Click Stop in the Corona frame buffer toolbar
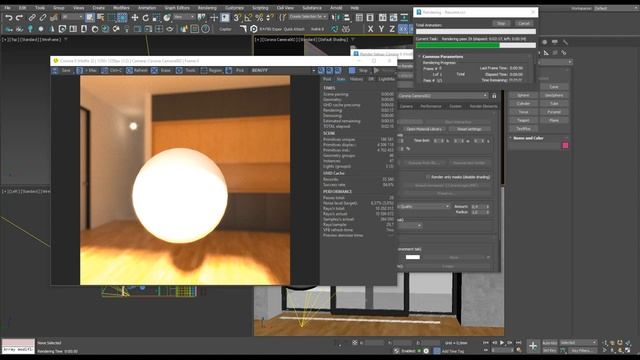The height and width of the screenshot is (360, 640). [359, 71]
